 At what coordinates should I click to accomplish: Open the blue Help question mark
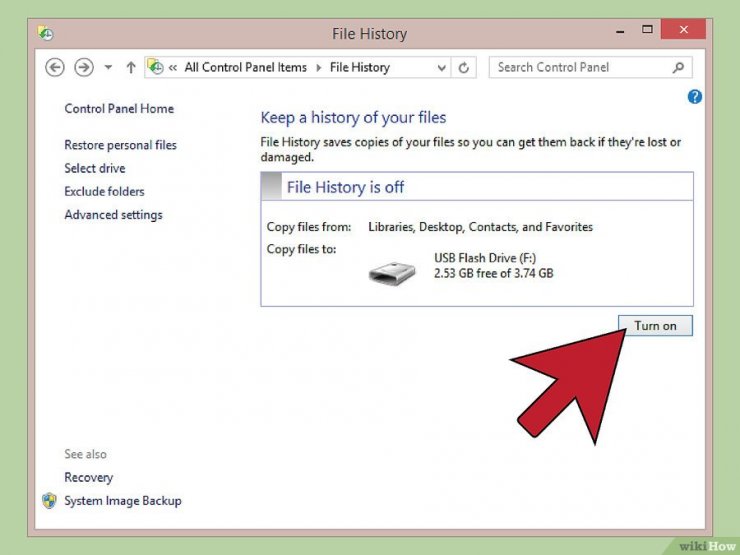pos(695,97)
